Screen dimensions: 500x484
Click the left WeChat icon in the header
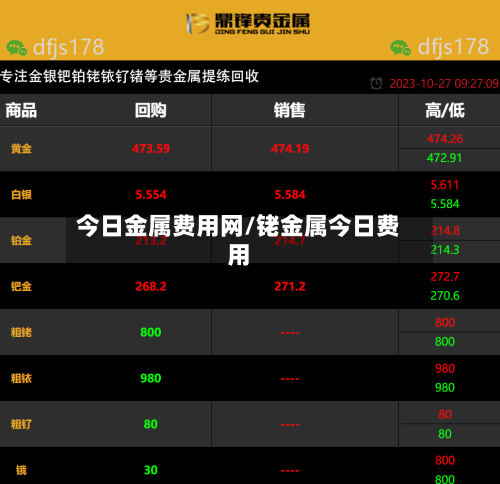(x=17, y=48)
